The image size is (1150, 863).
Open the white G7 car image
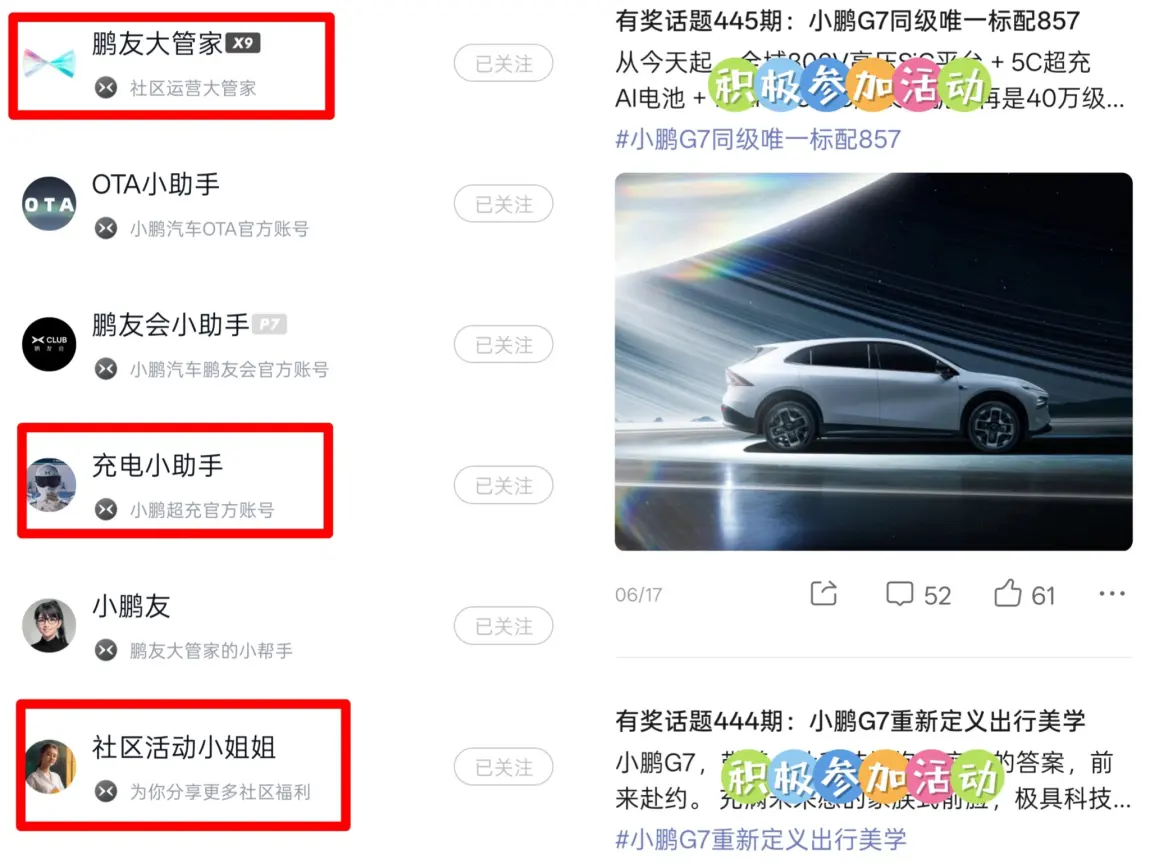[x=874, y=361]
